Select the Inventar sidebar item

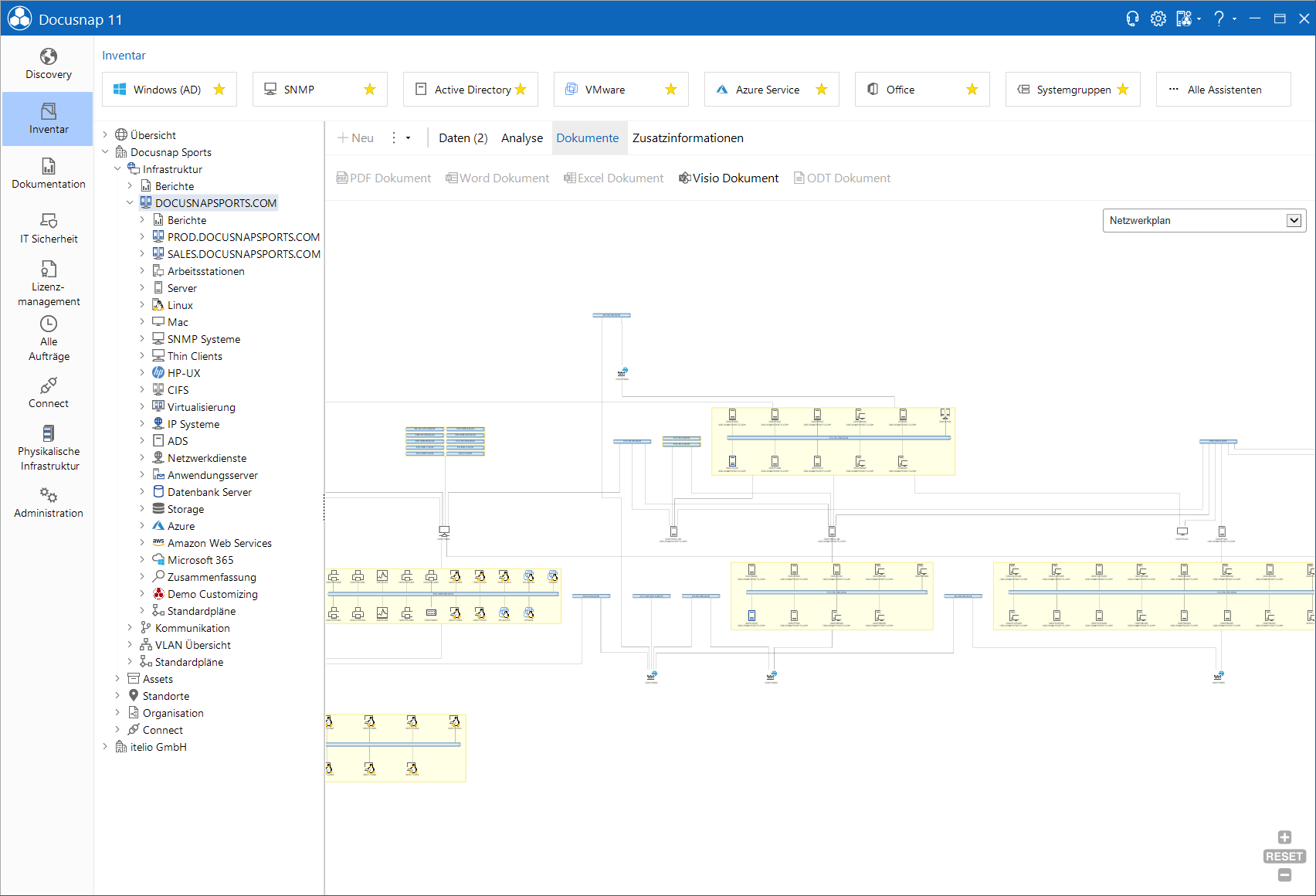click(x=48, y=119)
